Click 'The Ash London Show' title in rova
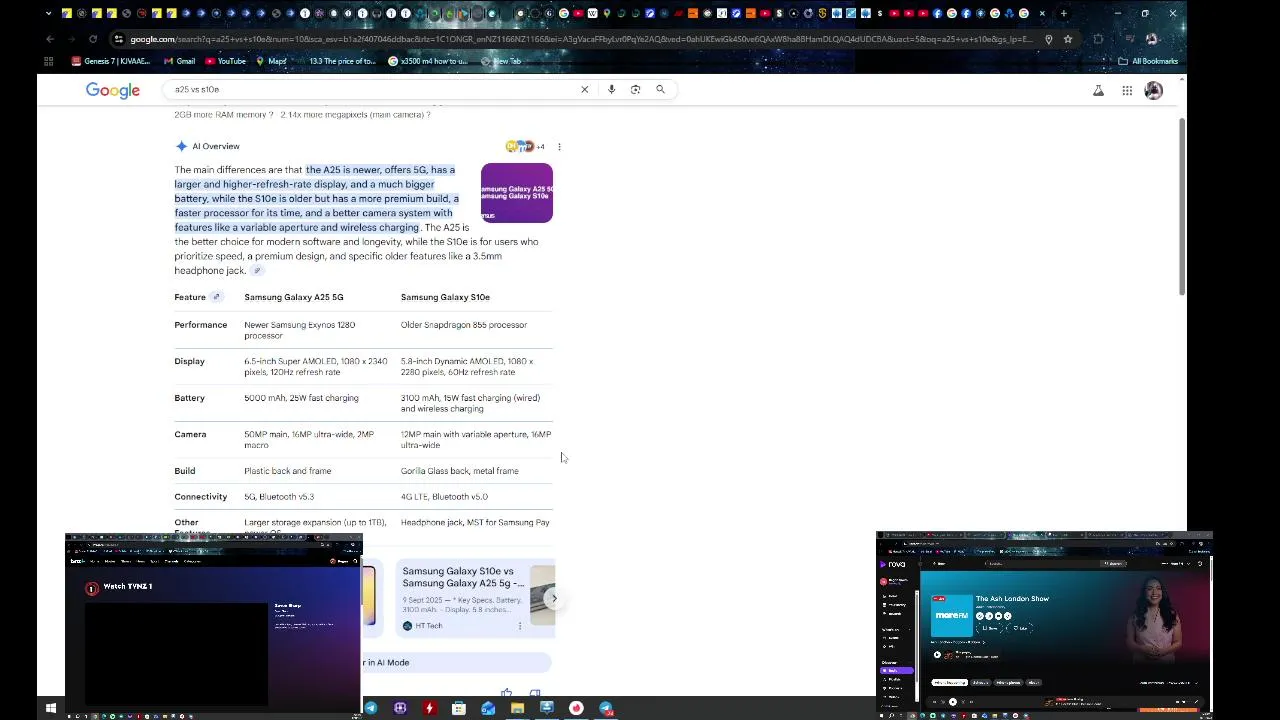1280x720 pixels. (x=1012, y=599)
